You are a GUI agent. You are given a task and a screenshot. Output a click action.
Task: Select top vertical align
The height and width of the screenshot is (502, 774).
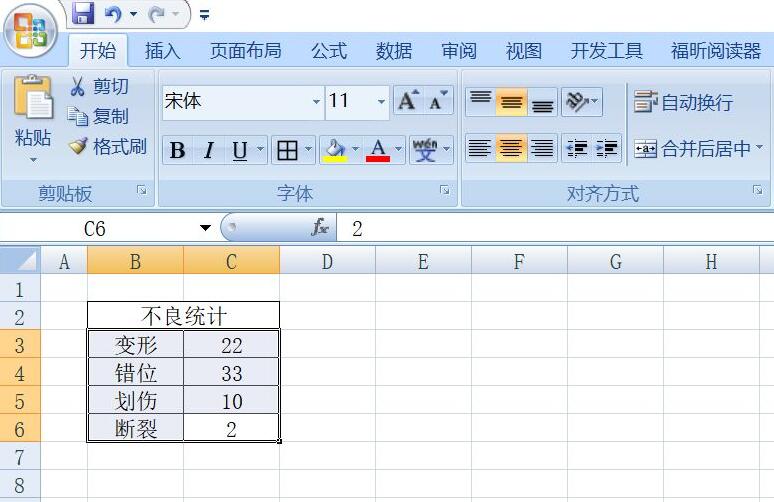pyautogui.click(x=480, y=102)
